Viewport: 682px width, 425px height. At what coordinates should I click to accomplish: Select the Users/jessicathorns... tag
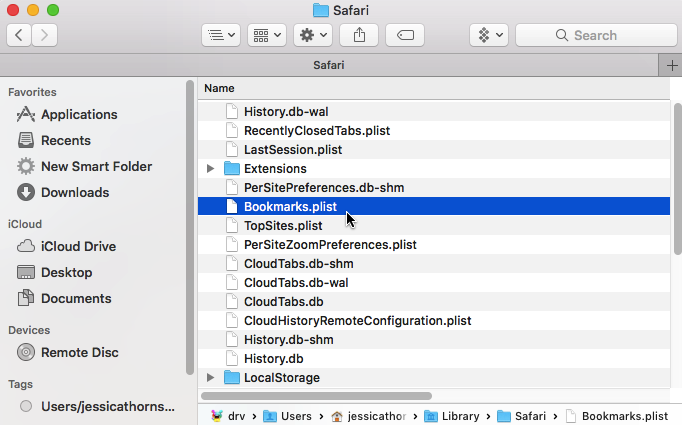pos(97,407)
